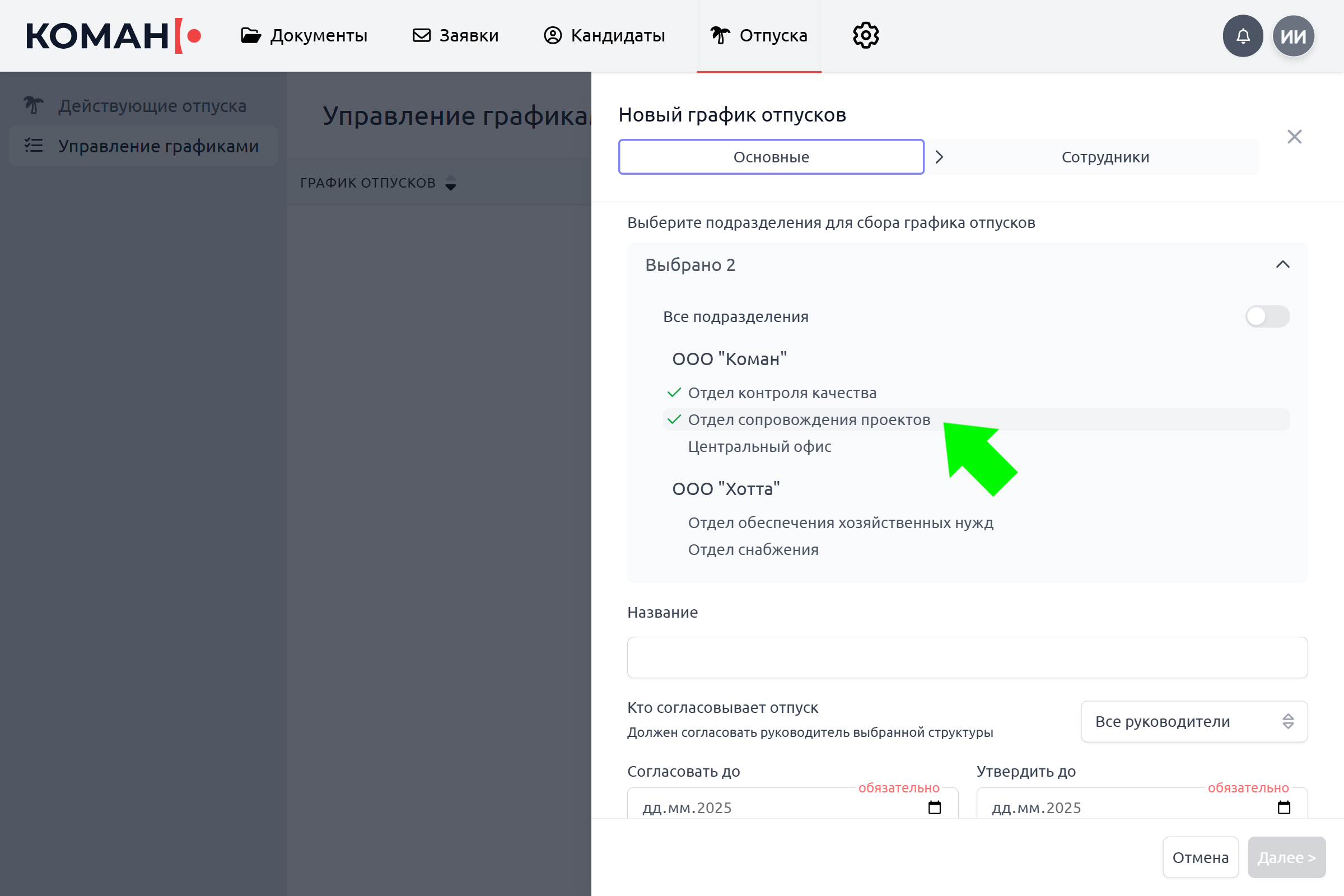Open calendar picker in Согласовать до field
1344x896 pixels.
[x=934, y=808]
